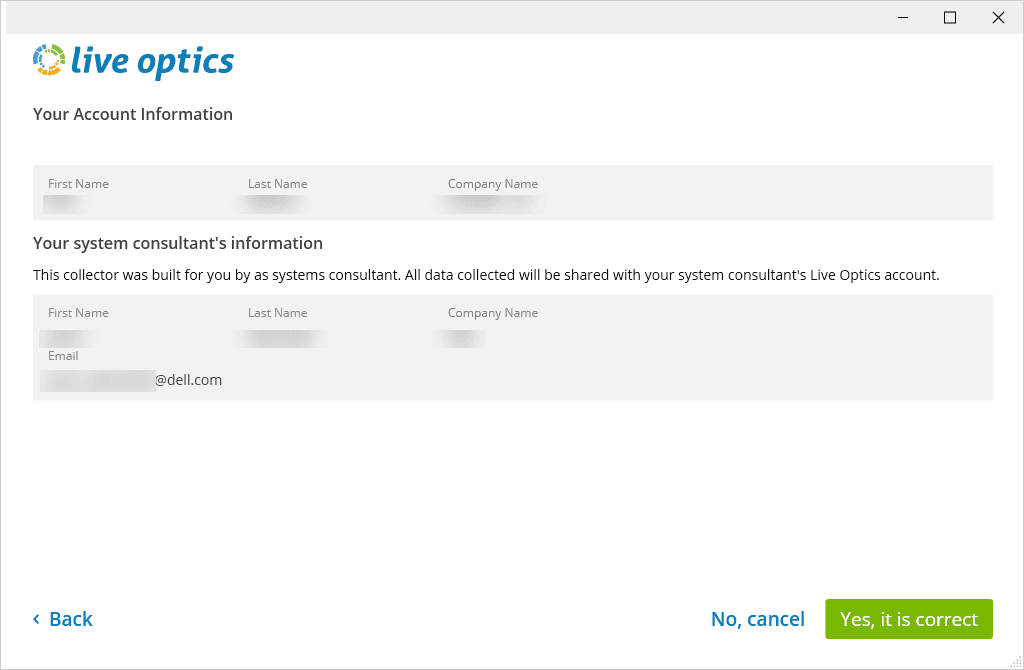The width and height of the screenshot is (1024, 670).
Task: Go back using the Back link
Action: coord(71,619)
